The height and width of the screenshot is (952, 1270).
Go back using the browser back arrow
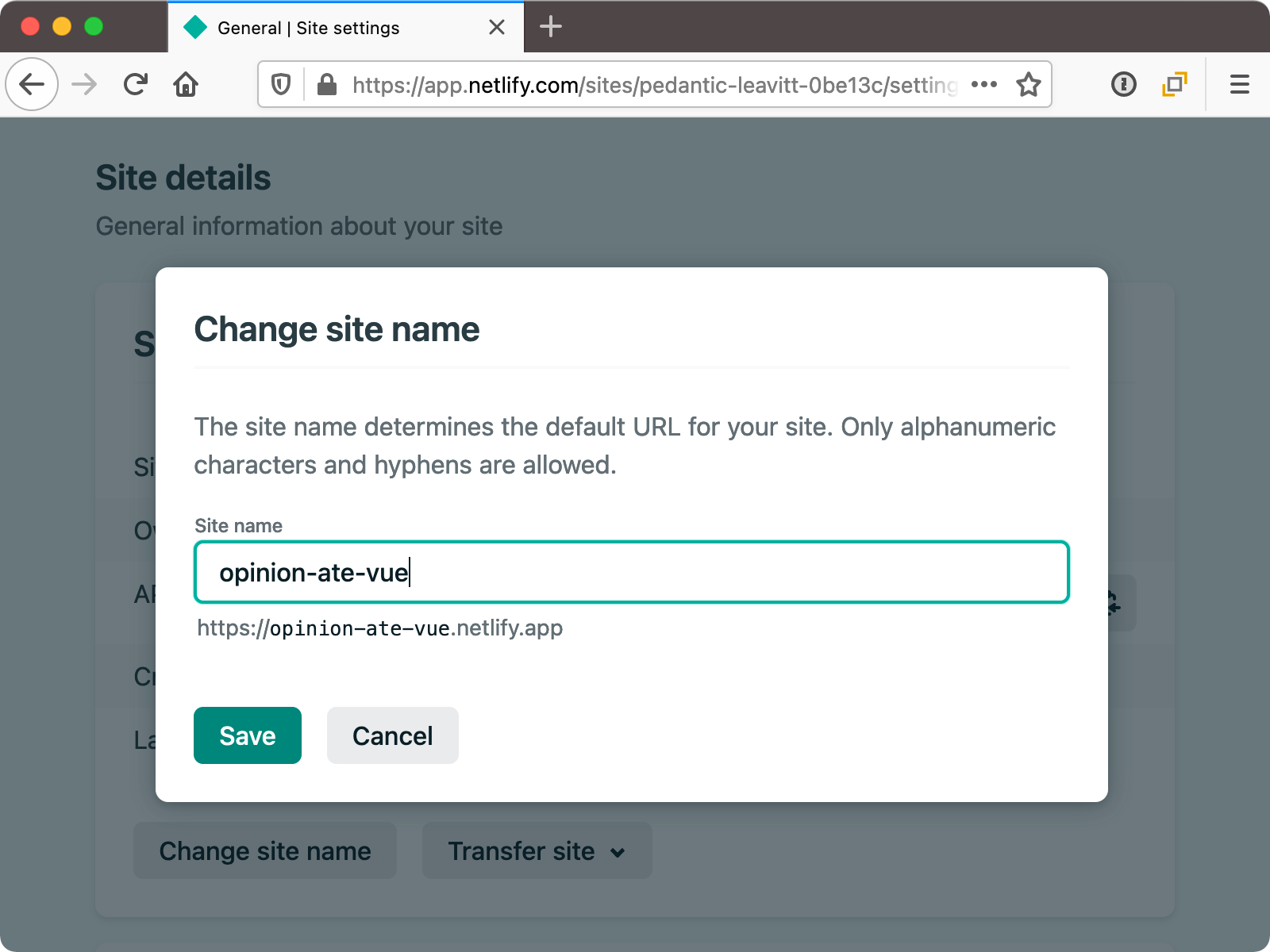pos(32,84)
